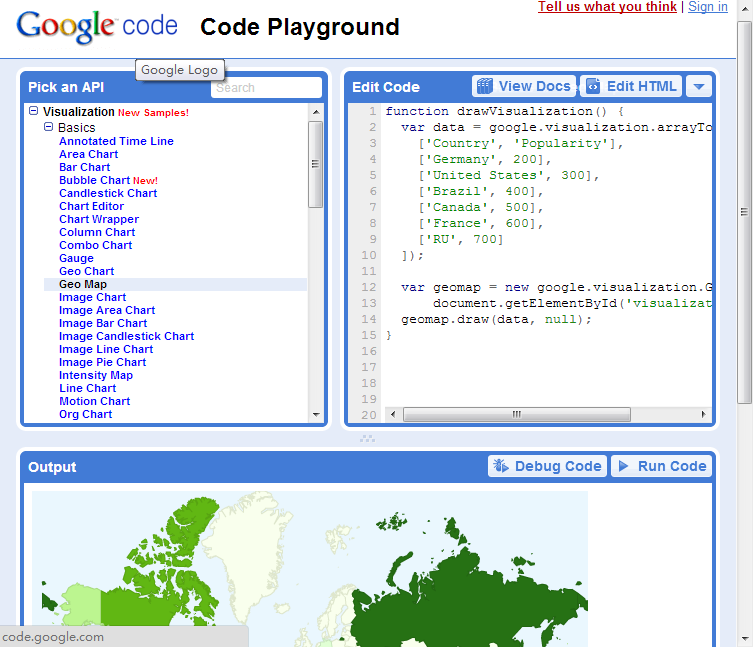Click the function drawVisualization() line

point(504,111)
